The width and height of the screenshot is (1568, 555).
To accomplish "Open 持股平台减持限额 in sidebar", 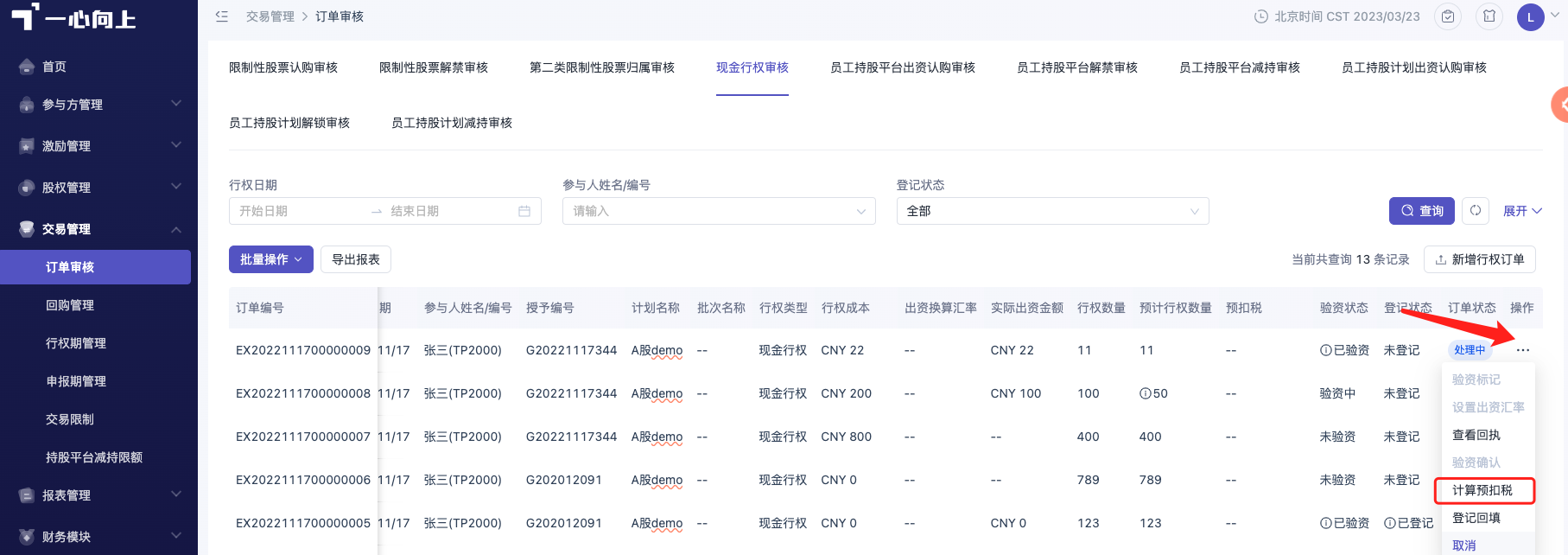I will 95,457.
